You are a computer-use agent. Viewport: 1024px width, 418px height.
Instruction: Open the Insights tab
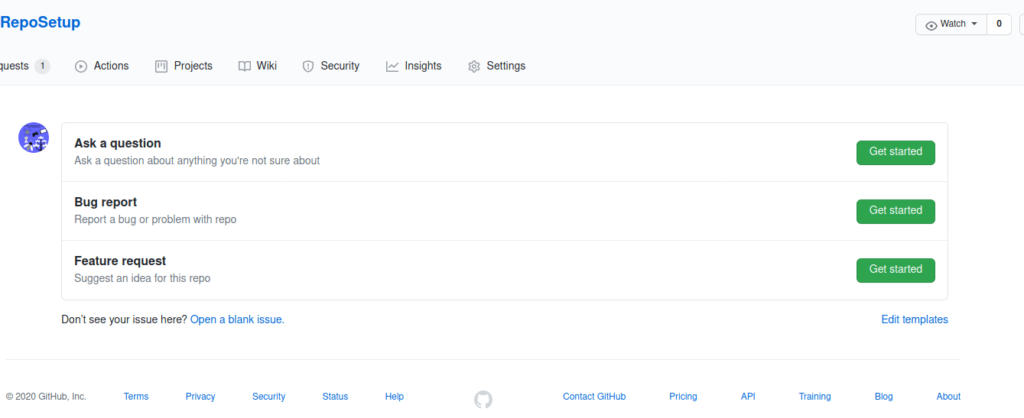click(x=414, y=66)
